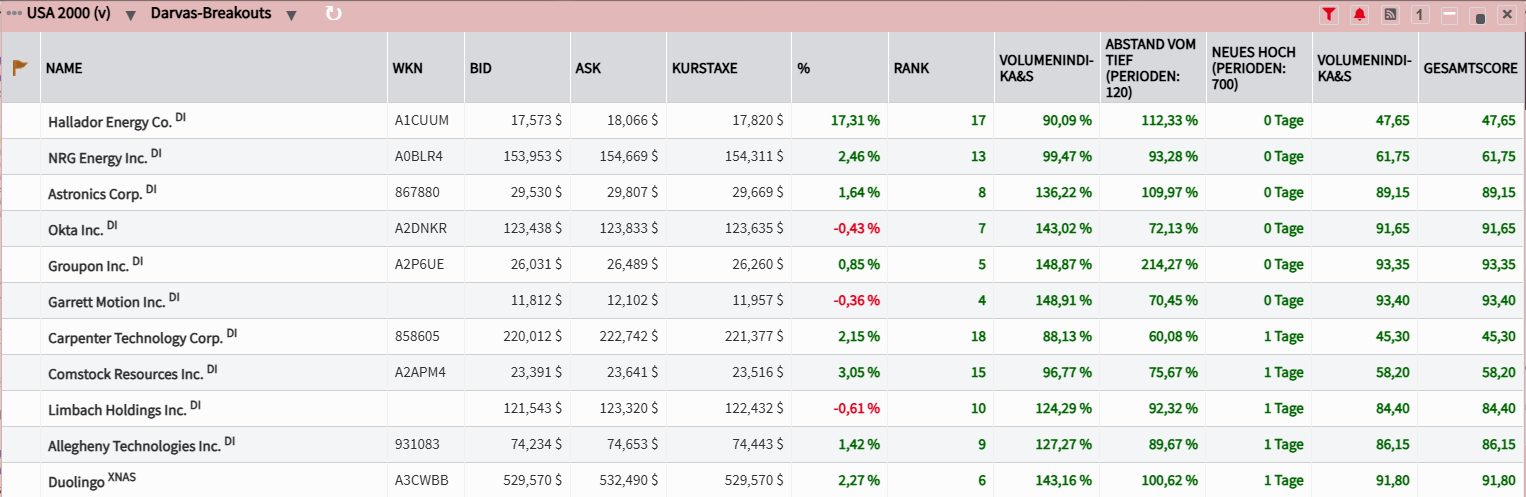Click the red filter funnel icon
Viewport: 1526px width, 497px height.
1328,14
